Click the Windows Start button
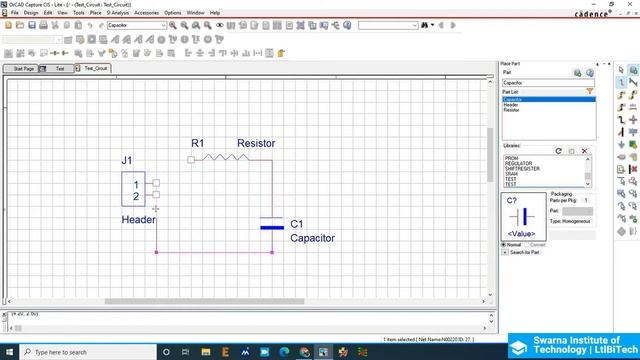The width and height of the screenshot is (640, 360). coord(9,352)
